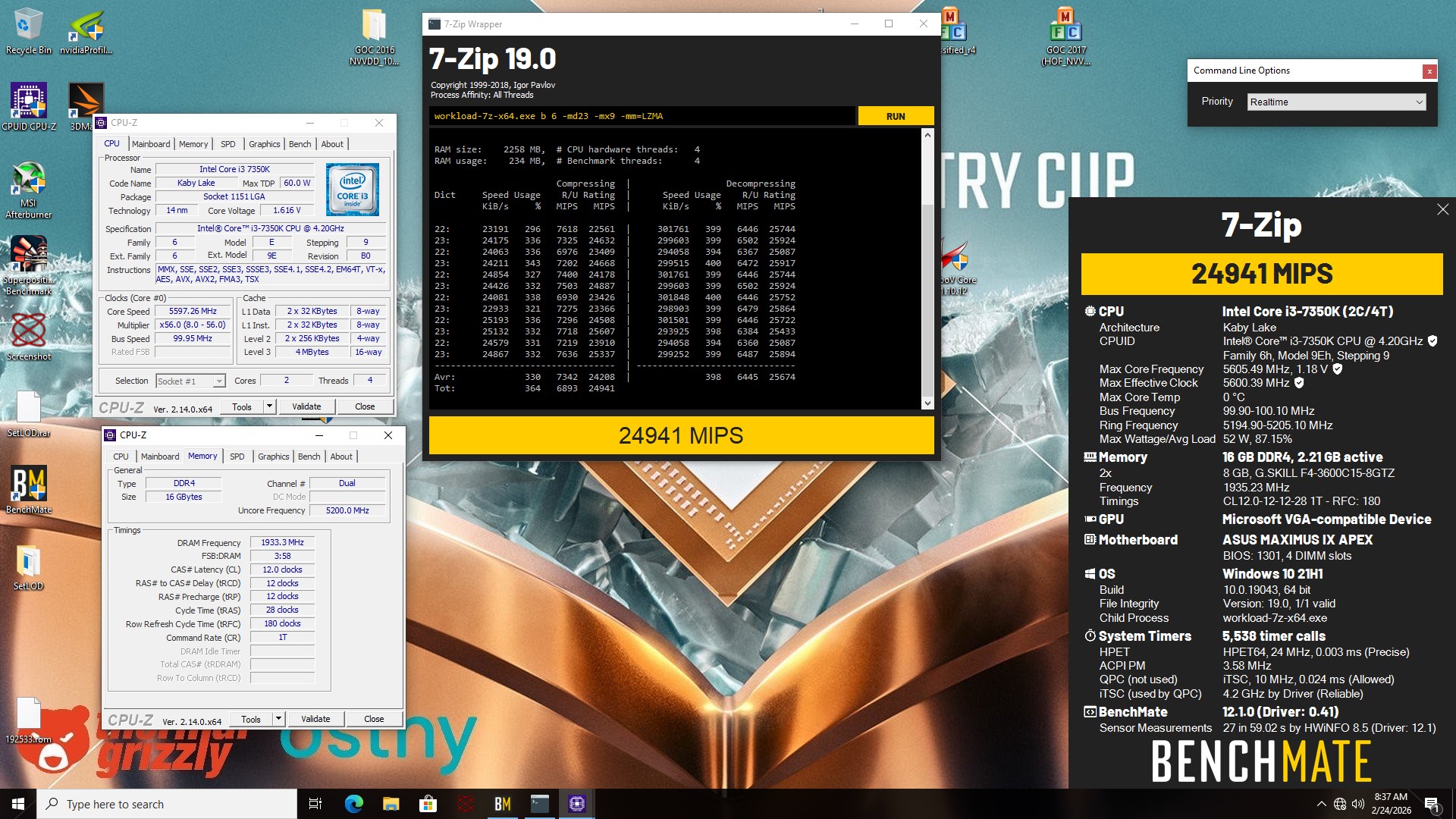Open BenchMate BM taskbar icon

coord(502,804)
